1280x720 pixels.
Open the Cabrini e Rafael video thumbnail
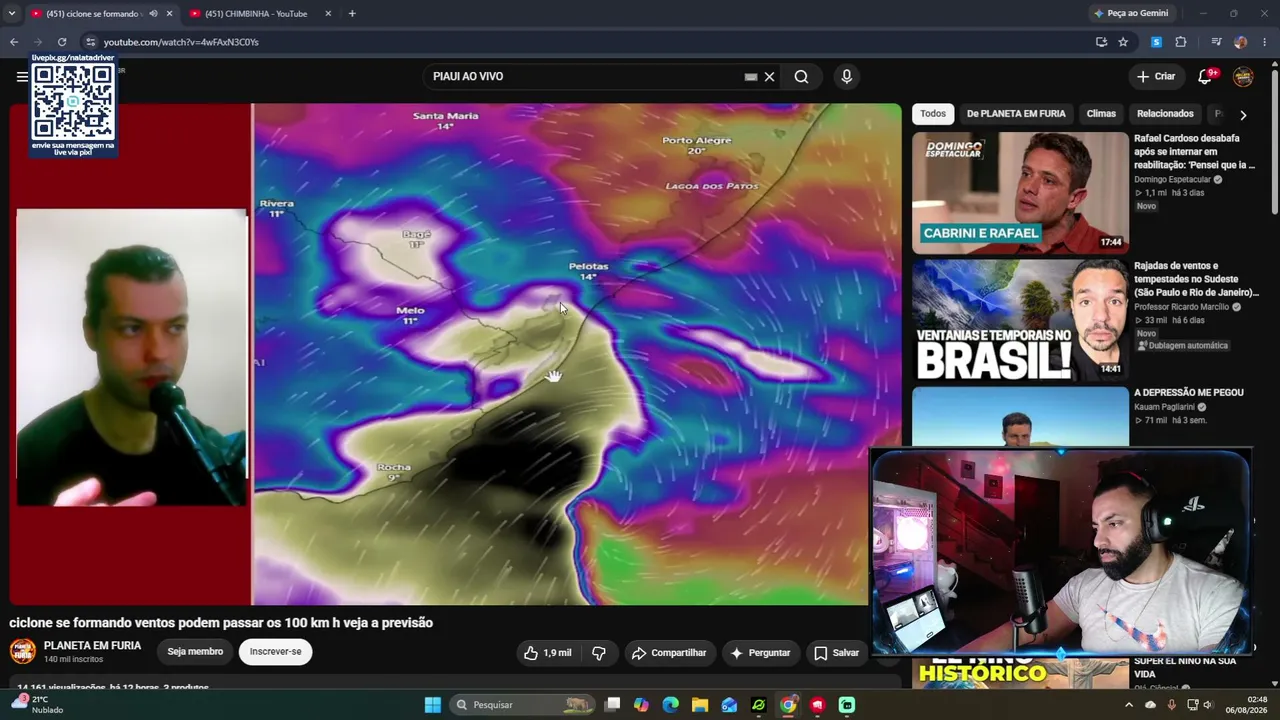point(1019,193)
